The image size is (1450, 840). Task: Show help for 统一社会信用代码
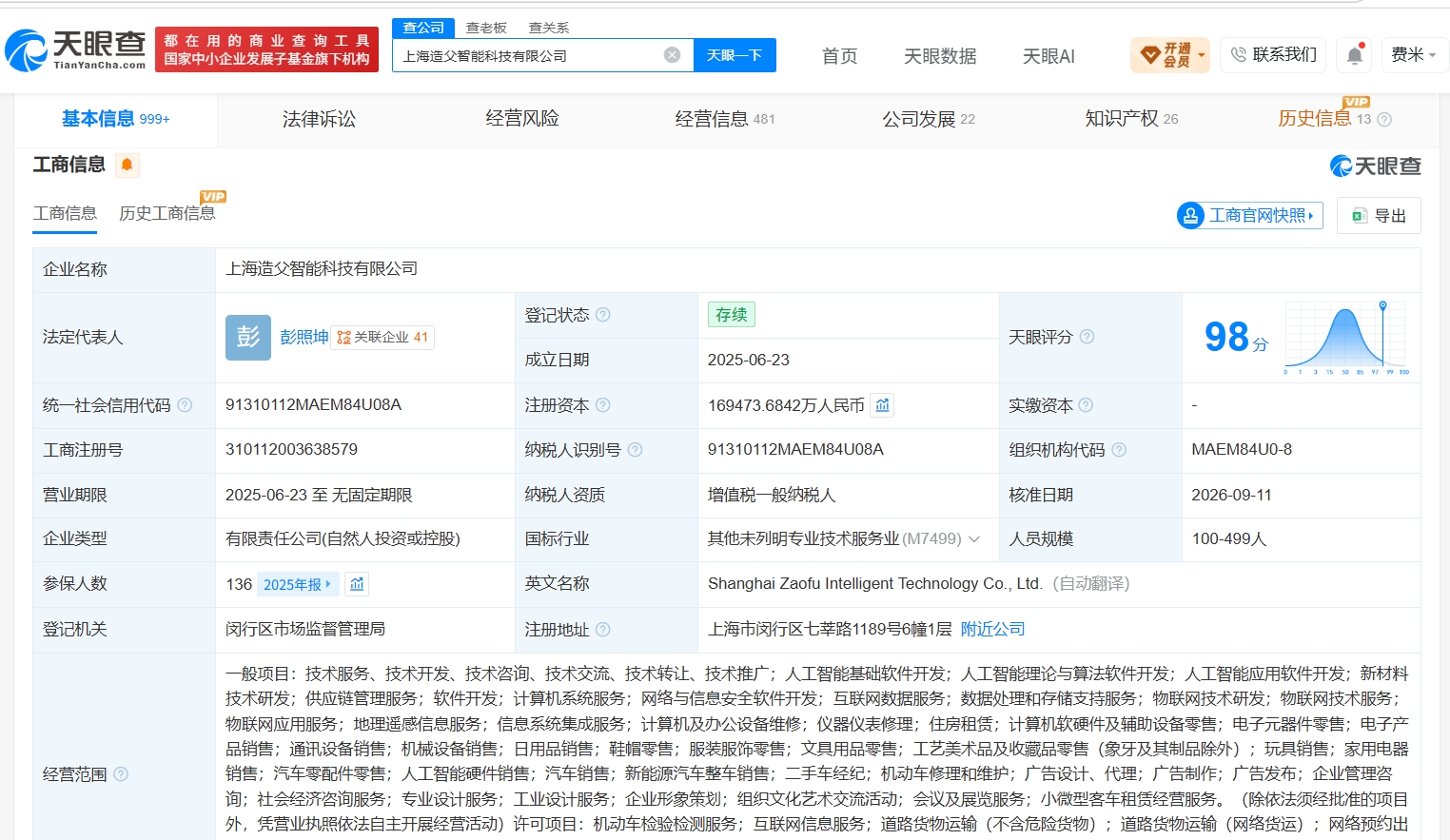pyautogui.click(x=185, y=405)
